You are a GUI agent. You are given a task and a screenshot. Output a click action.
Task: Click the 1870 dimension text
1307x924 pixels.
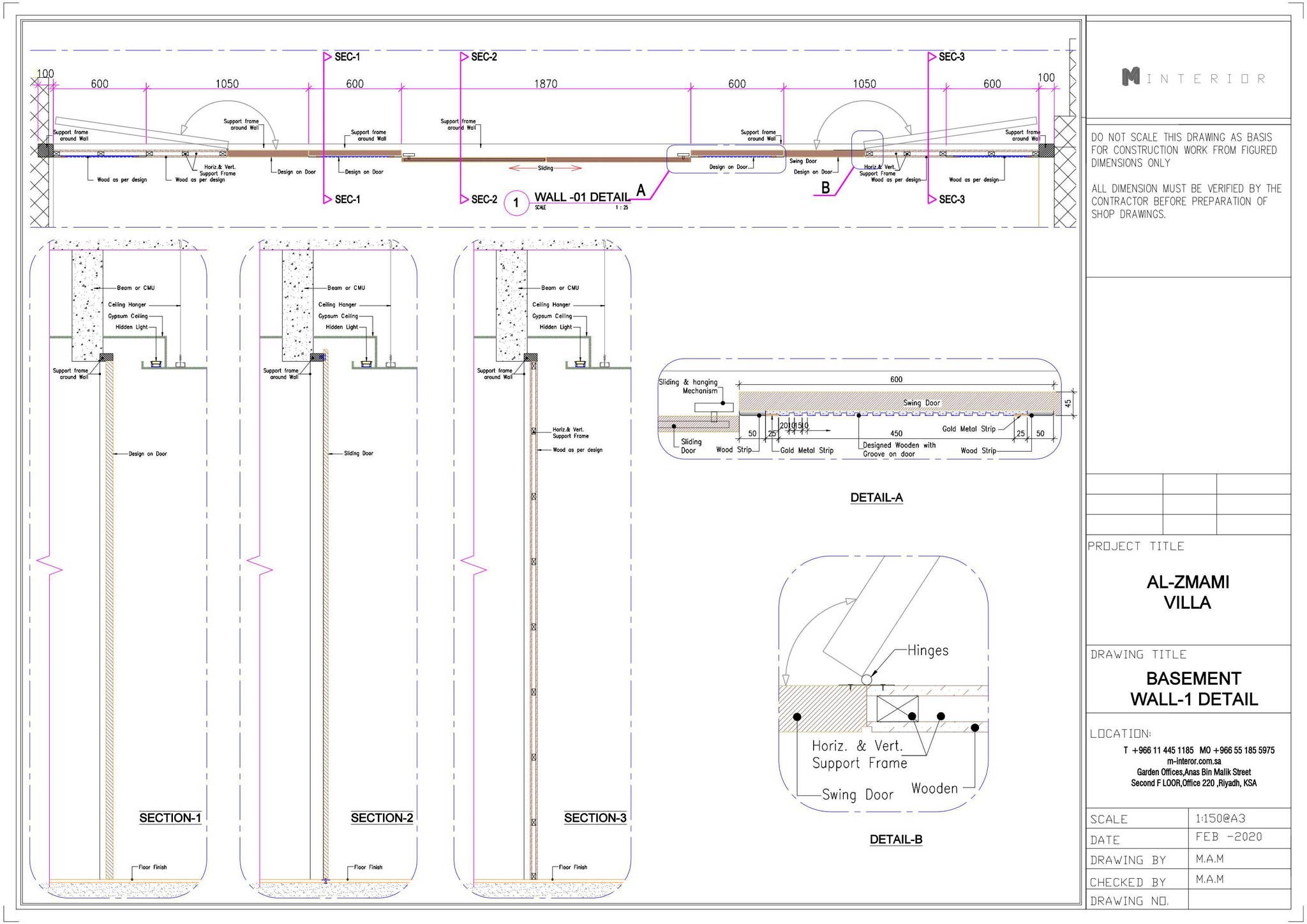(545, 84)
